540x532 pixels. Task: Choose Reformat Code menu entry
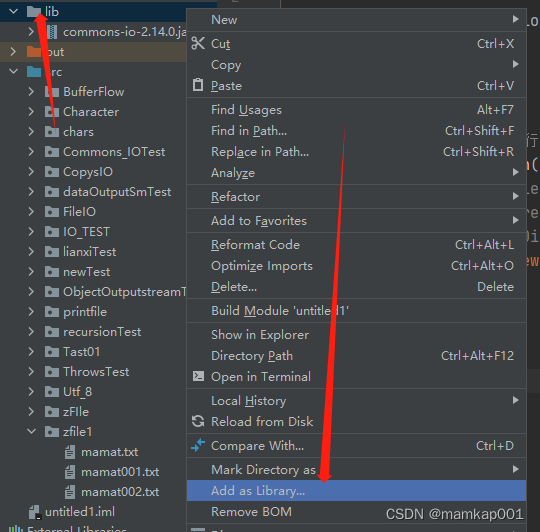356,244
